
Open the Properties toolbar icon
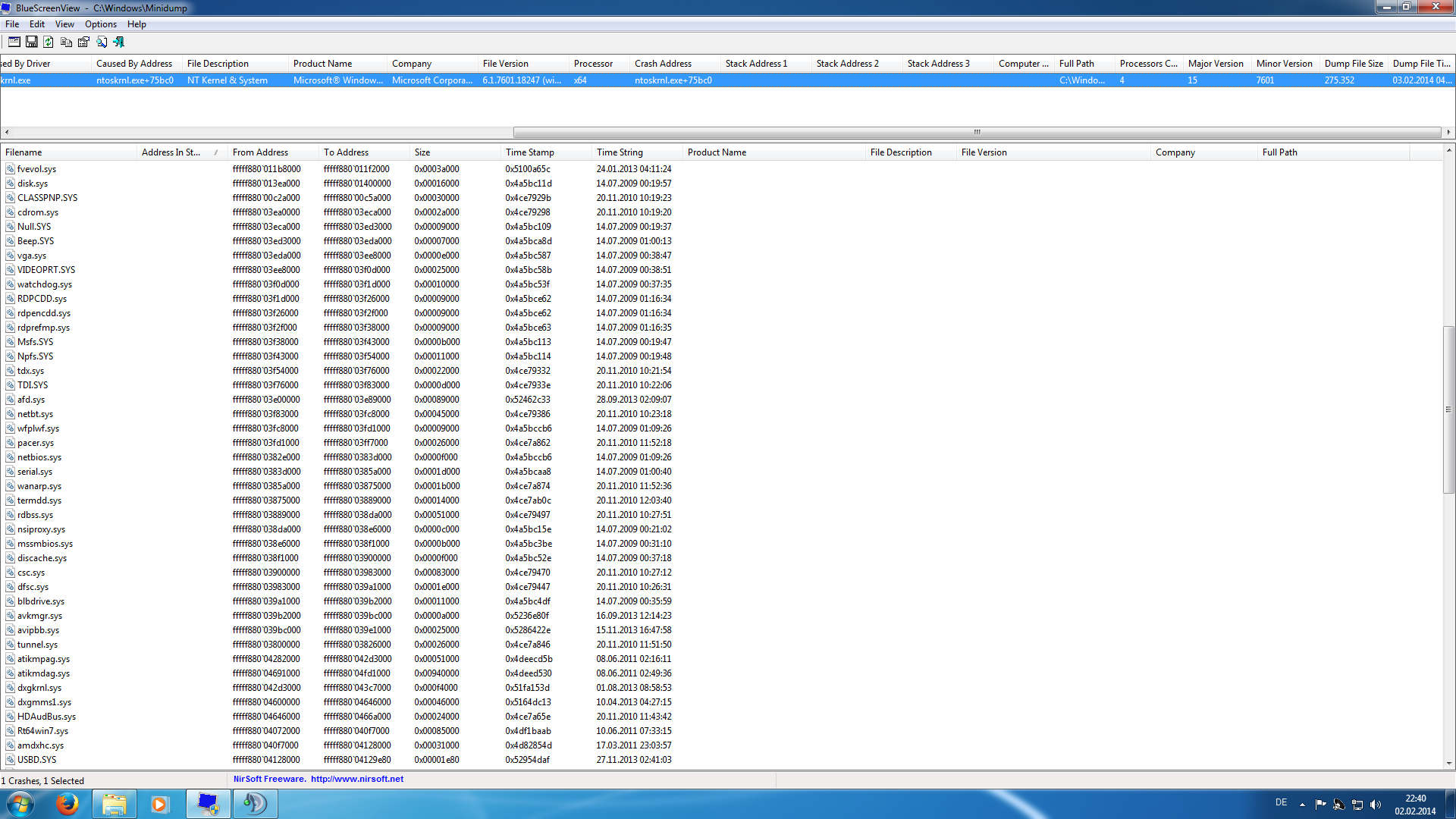[83, 42]
